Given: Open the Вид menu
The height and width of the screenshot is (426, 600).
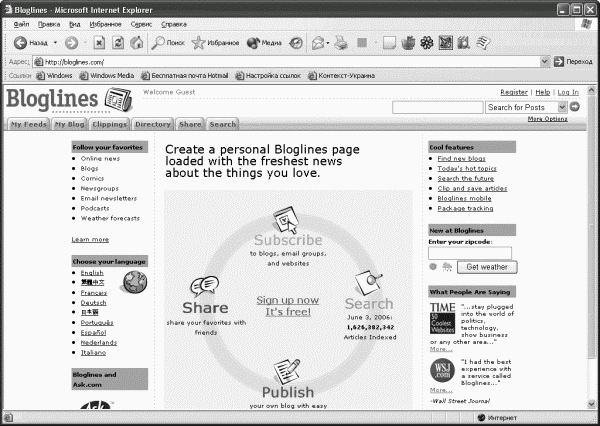Looking at the screenshot, I should pos(75,24).
